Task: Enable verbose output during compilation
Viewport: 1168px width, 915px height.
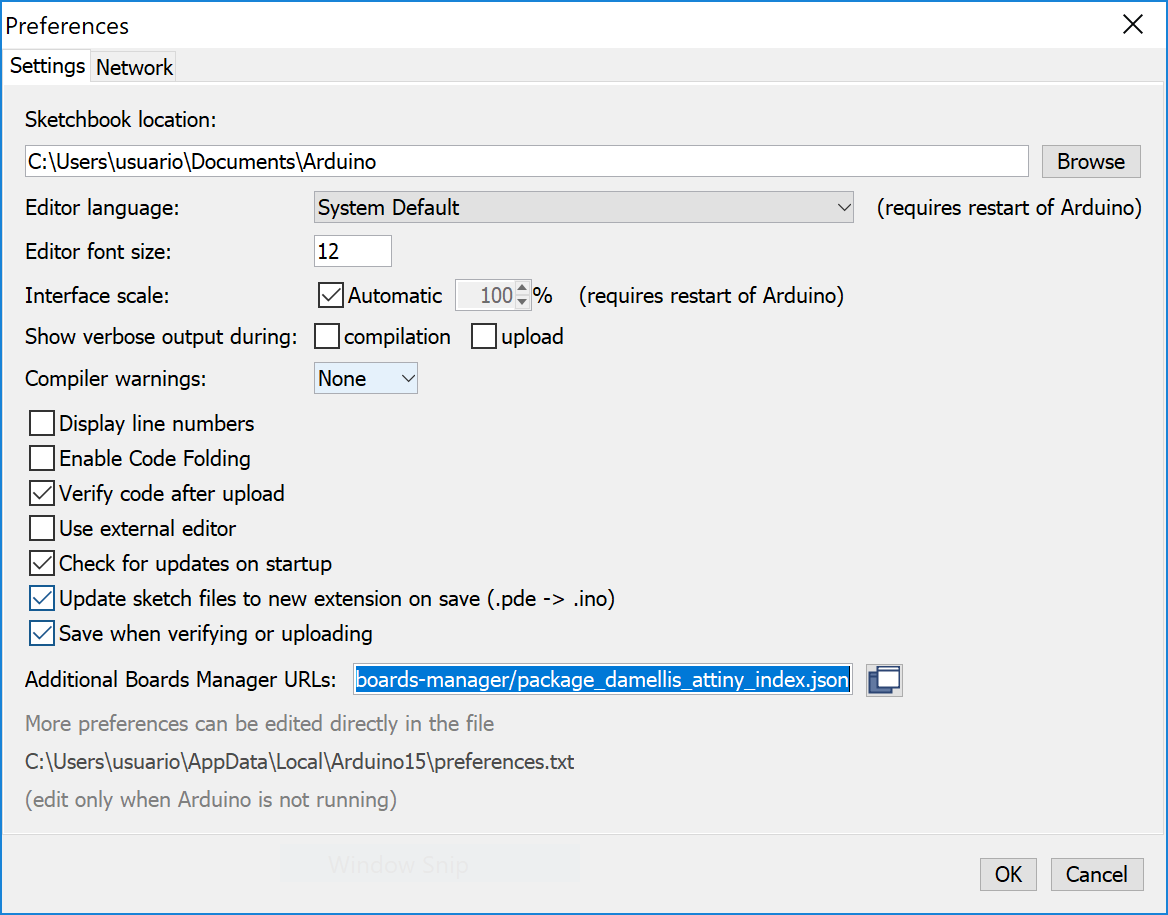Action: pos(327,337)
